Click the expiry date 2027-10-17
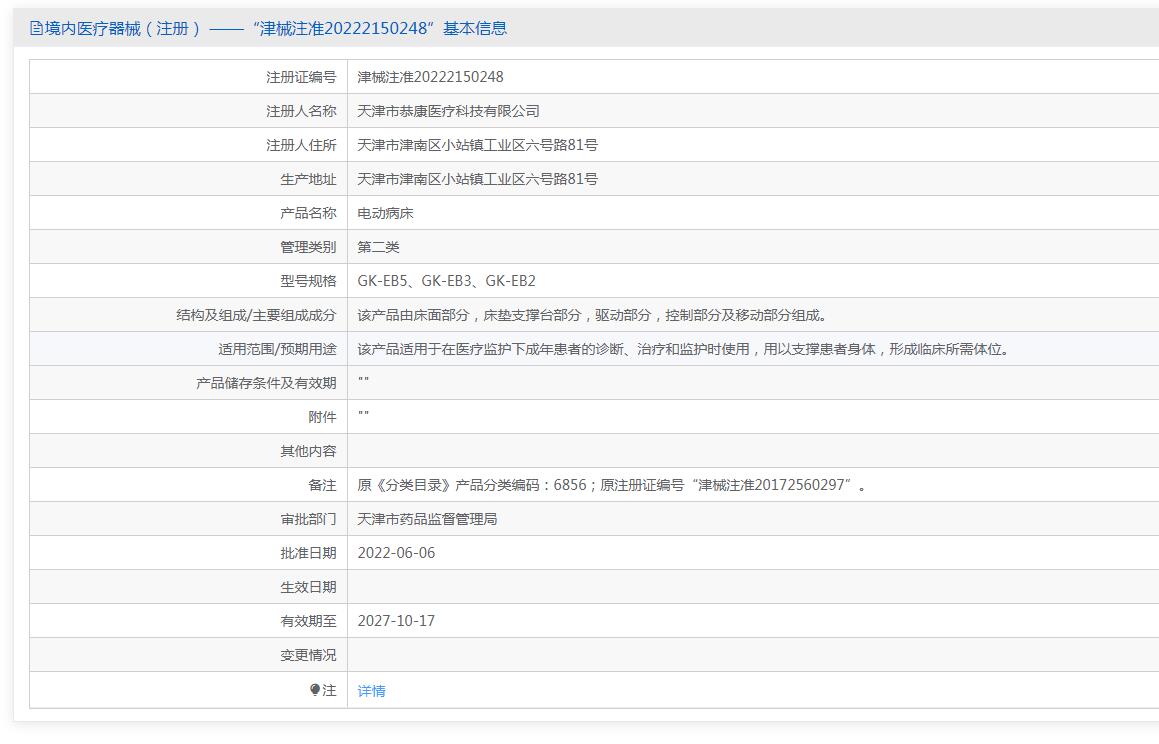Screen dimensions: 1159x744 point(396,621)
